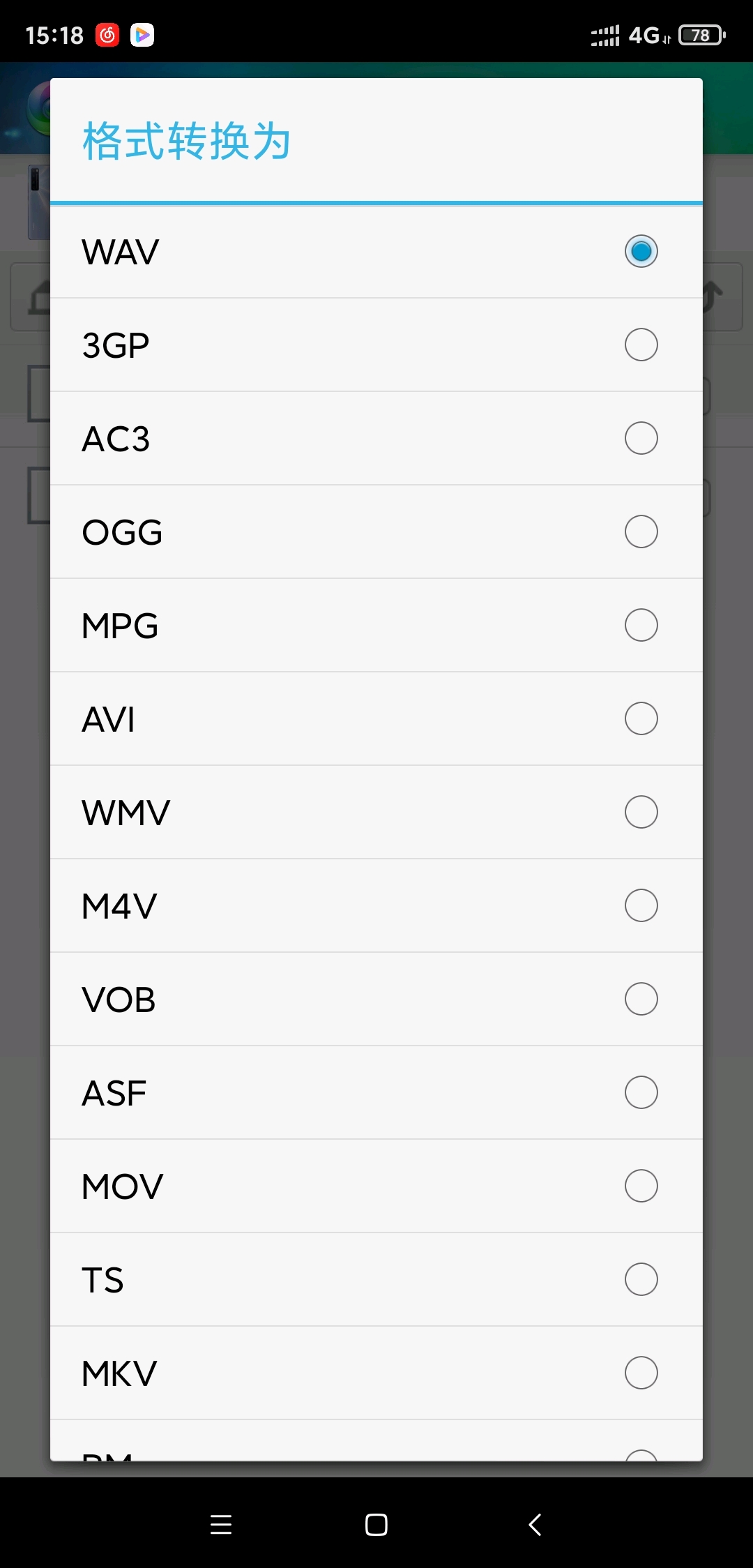This screenshot has width=753, height=1568.
Task: Select the TS format row
Action: (x=376, y=1280)
